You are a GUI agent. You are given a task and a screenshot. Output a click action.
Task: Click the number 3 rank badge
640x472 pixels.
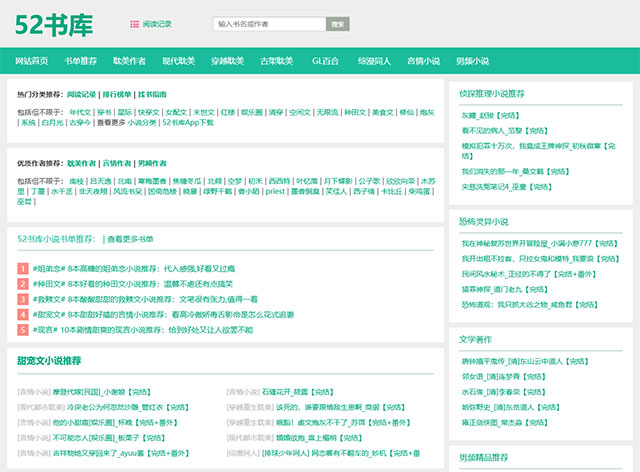[x=23, y=298]
